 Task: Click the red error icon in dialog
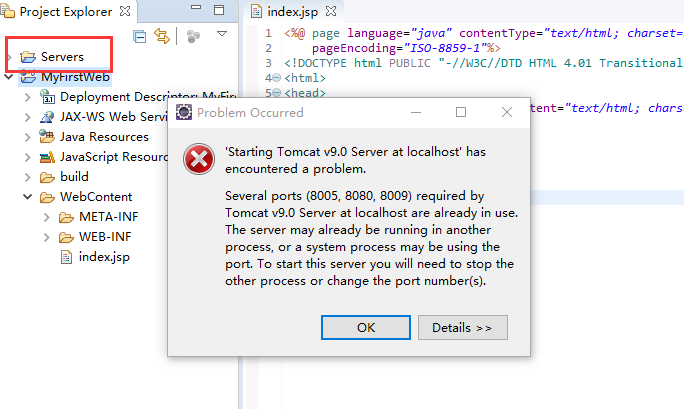coord(199,159)
